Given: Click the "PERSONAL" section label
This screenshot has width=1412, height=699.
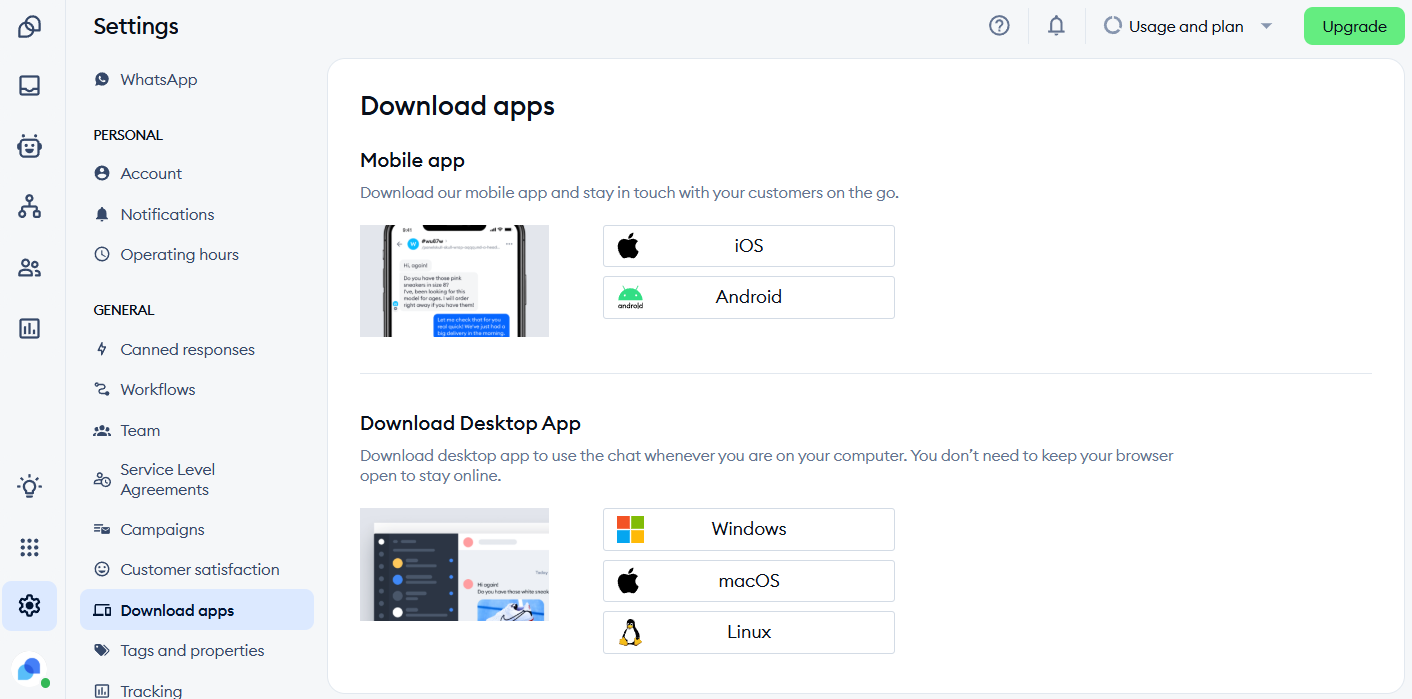Looking at the screenshot, I should [x=128, y=135].
